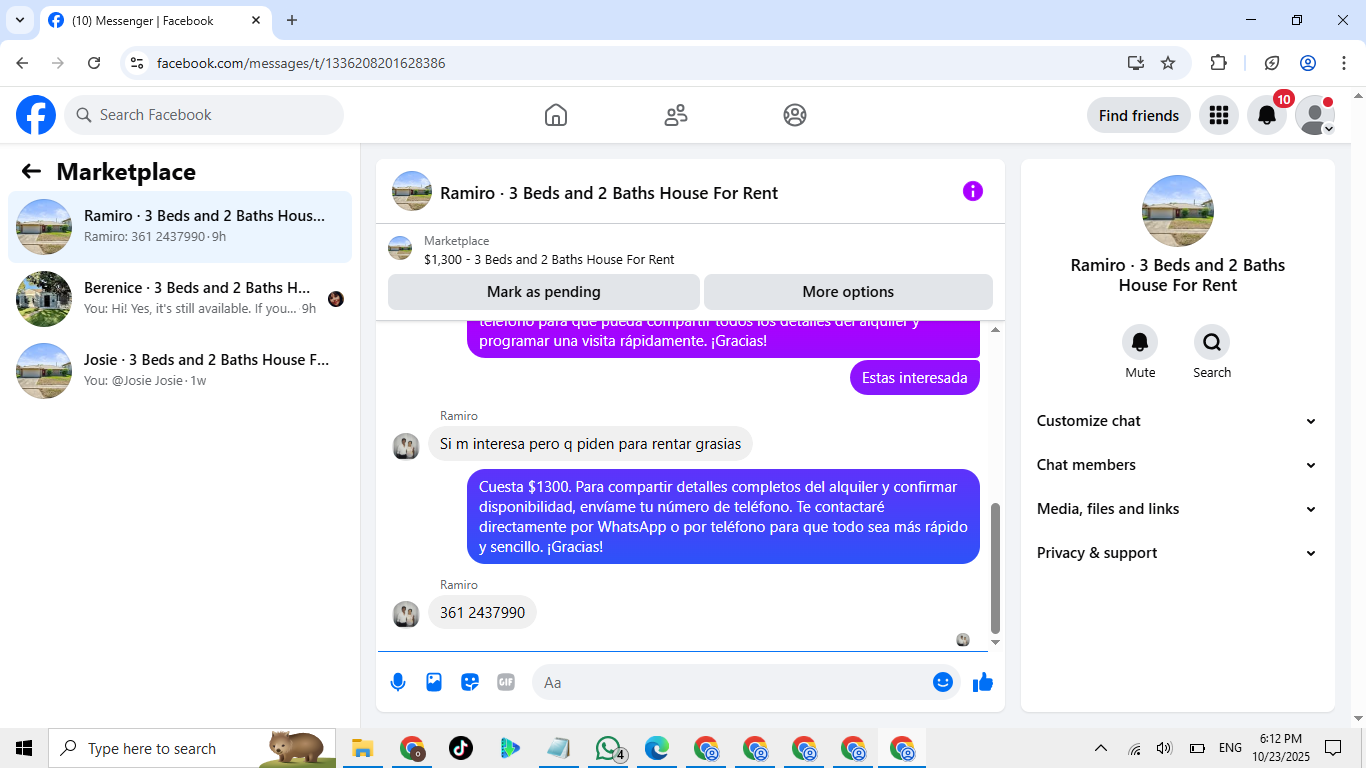Click the Search Facebook field
Viewport: 1366px width, 768px height.
204,115
